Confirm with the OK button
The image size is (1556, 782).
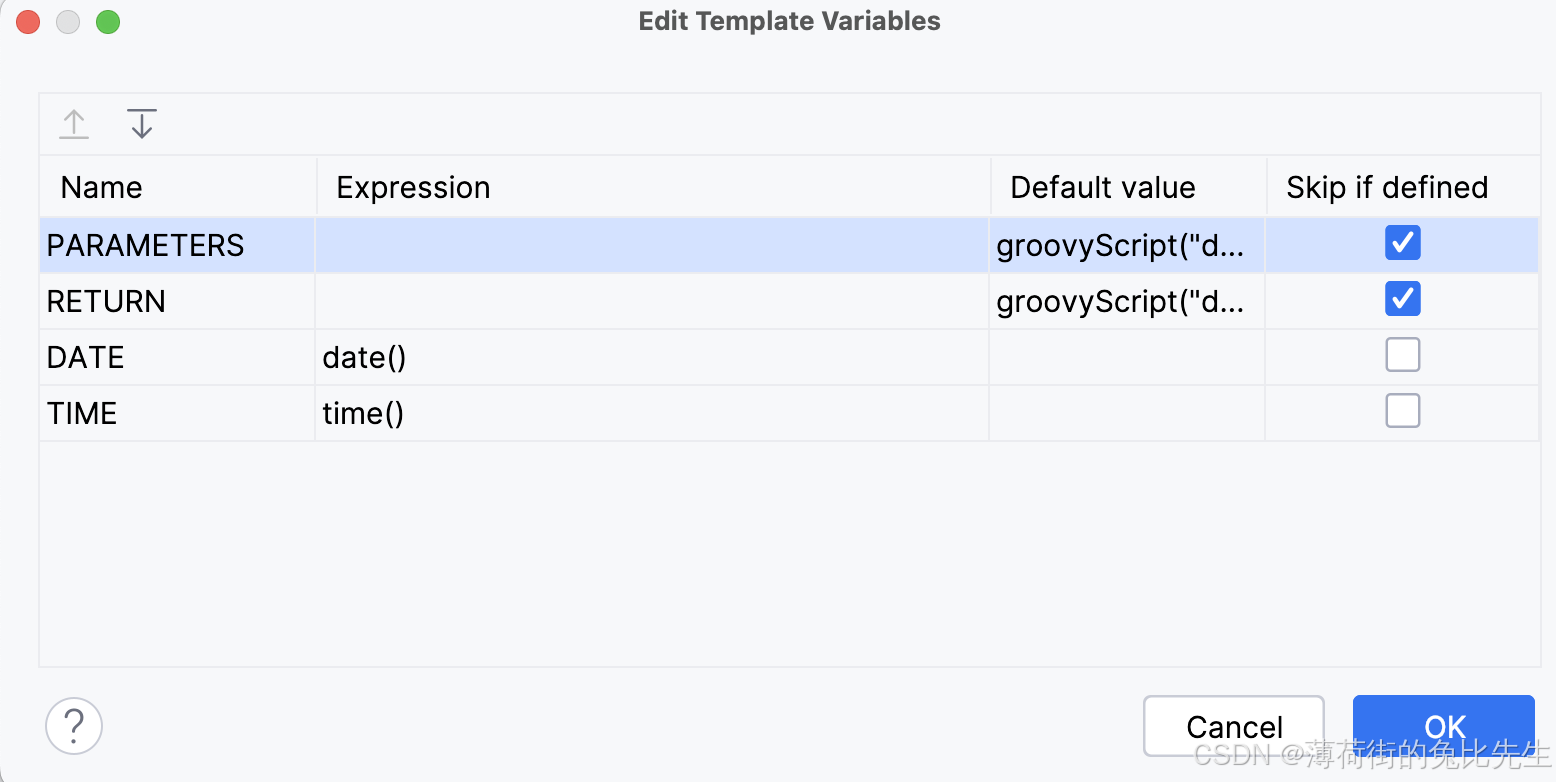click(x=1443, y=725)
